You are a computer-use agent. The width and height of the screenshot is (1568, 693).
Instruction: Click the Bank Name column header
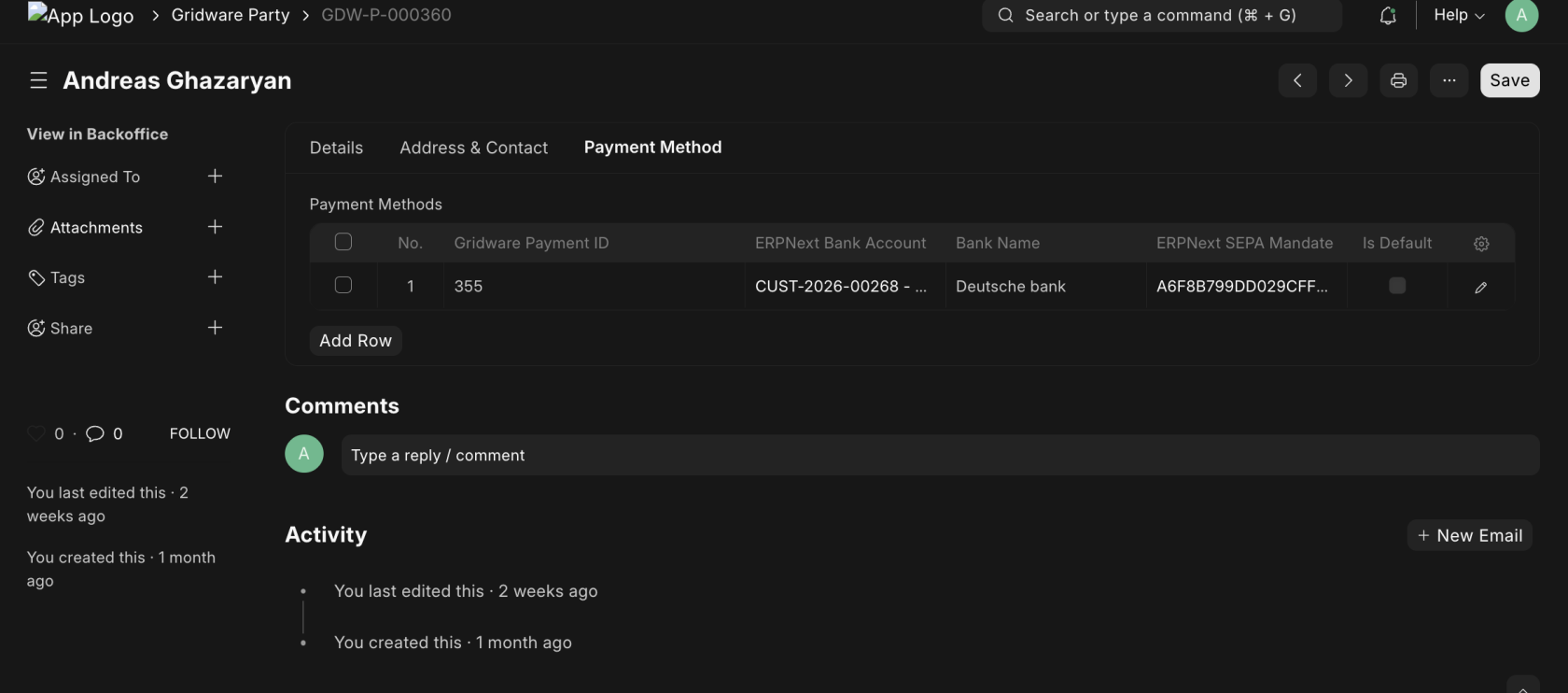tap(998, 243)
